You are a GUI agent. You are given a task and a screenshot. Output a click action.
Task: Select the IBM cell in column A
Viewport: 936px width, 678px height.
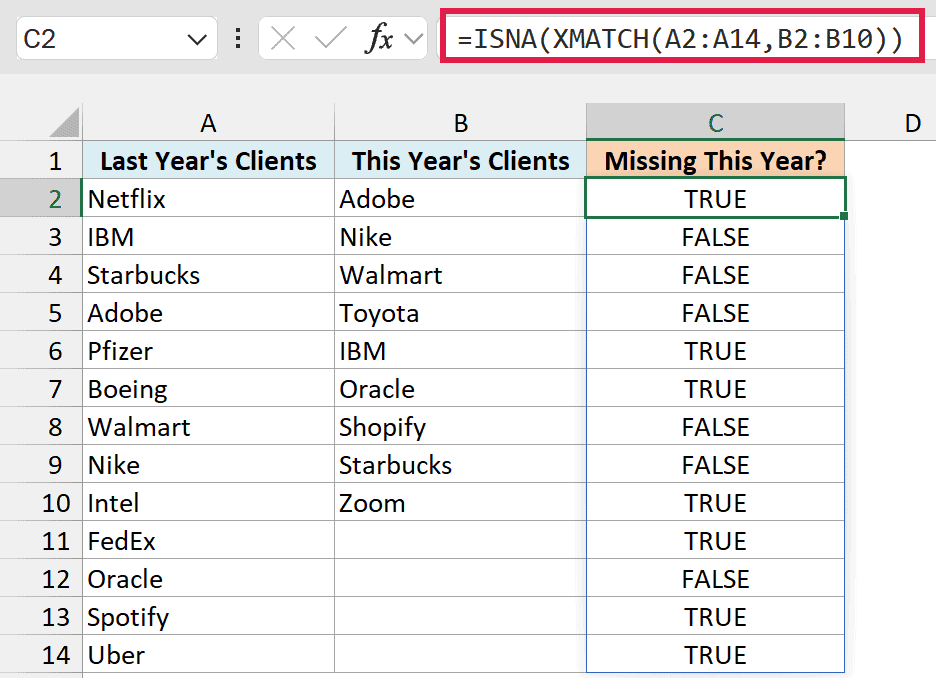pos(208,236)
